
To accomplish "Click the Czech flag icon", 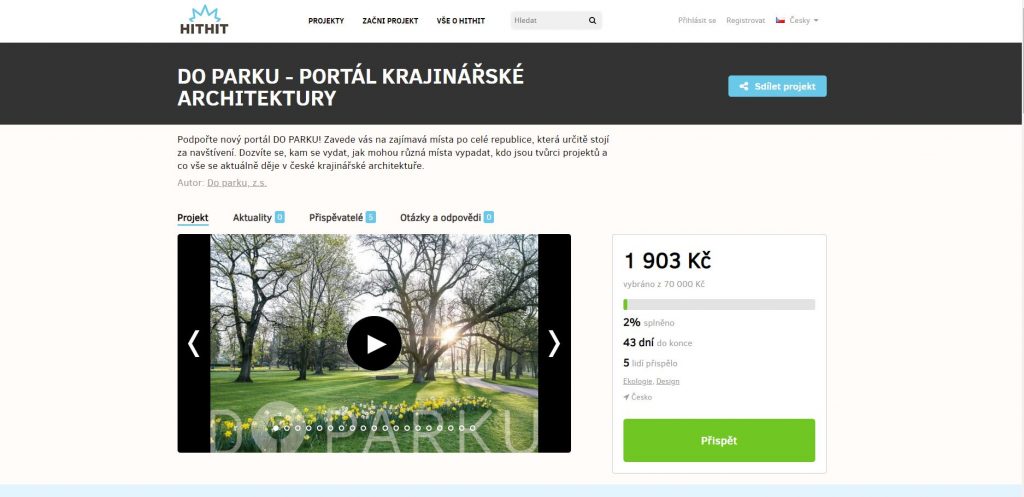I will 780,20.
